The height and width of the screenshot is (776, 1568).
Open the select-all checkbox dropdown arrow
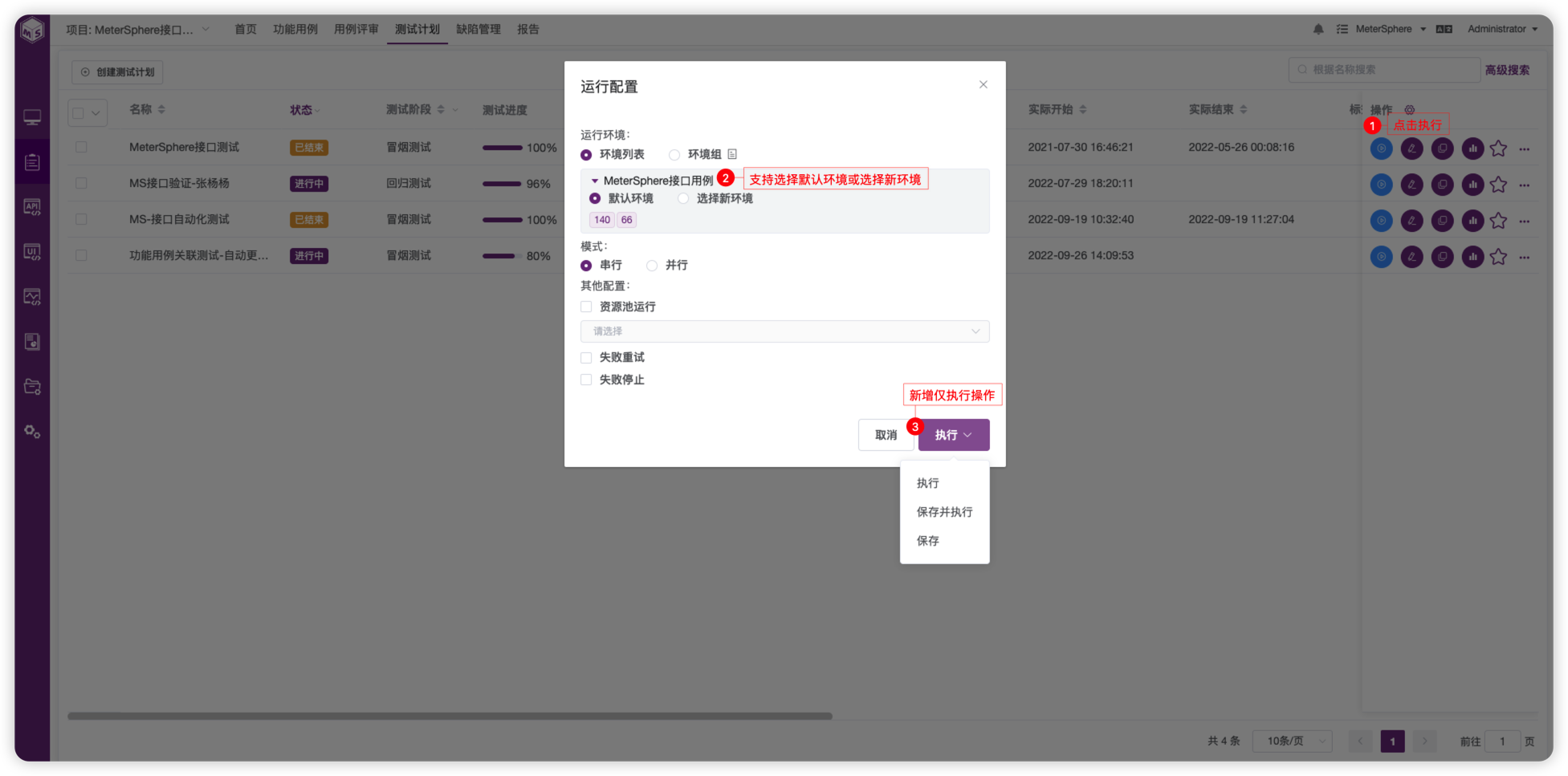click(96, 113)
